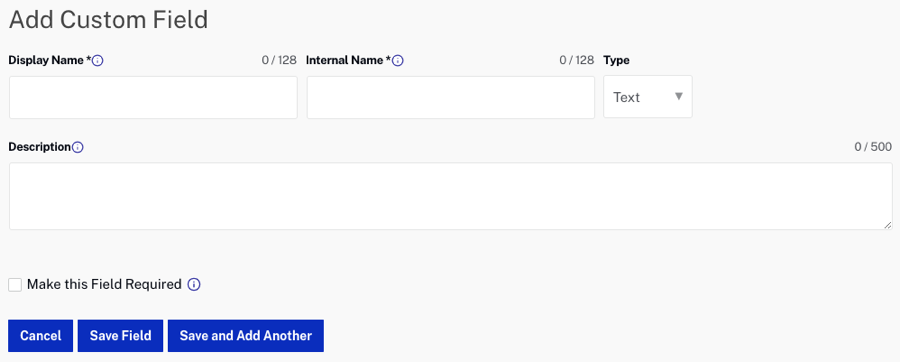Tick the Make this Field Required checkbox

click(15, 285)
